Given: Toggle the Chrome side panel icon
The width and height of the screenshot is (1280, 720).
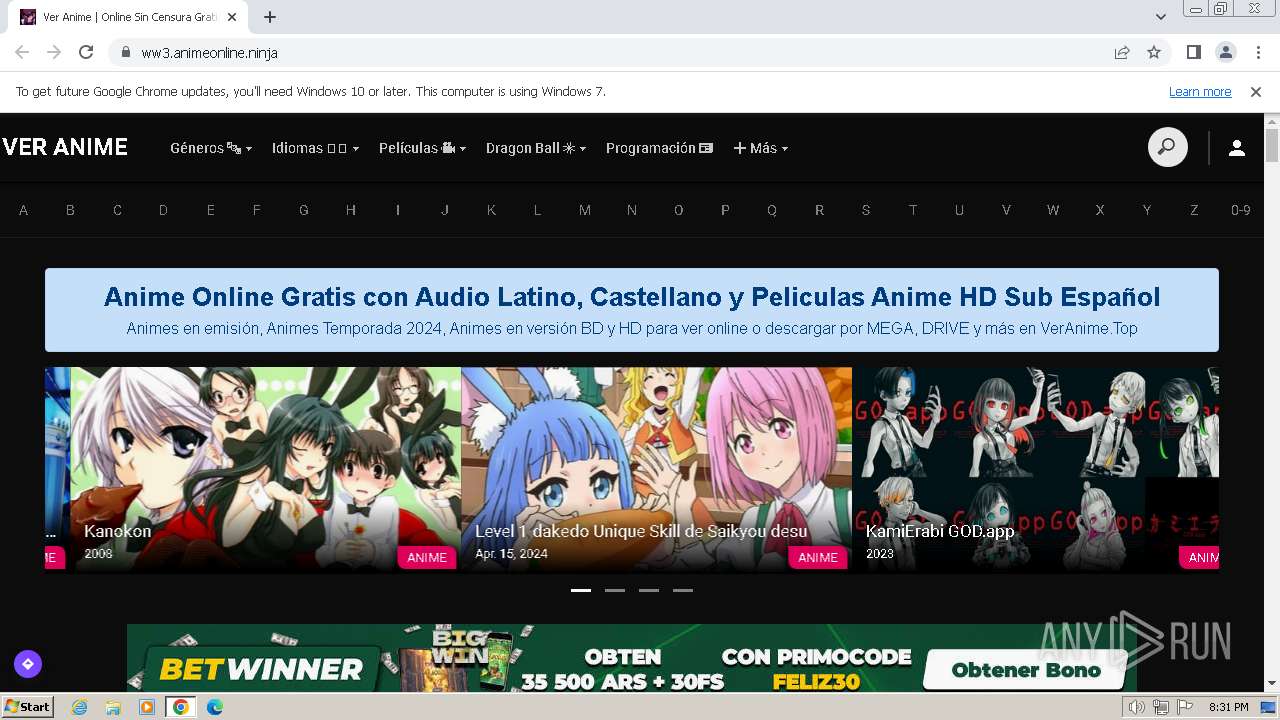Looking at the screenshot, I should click(x=1193, y=52).
